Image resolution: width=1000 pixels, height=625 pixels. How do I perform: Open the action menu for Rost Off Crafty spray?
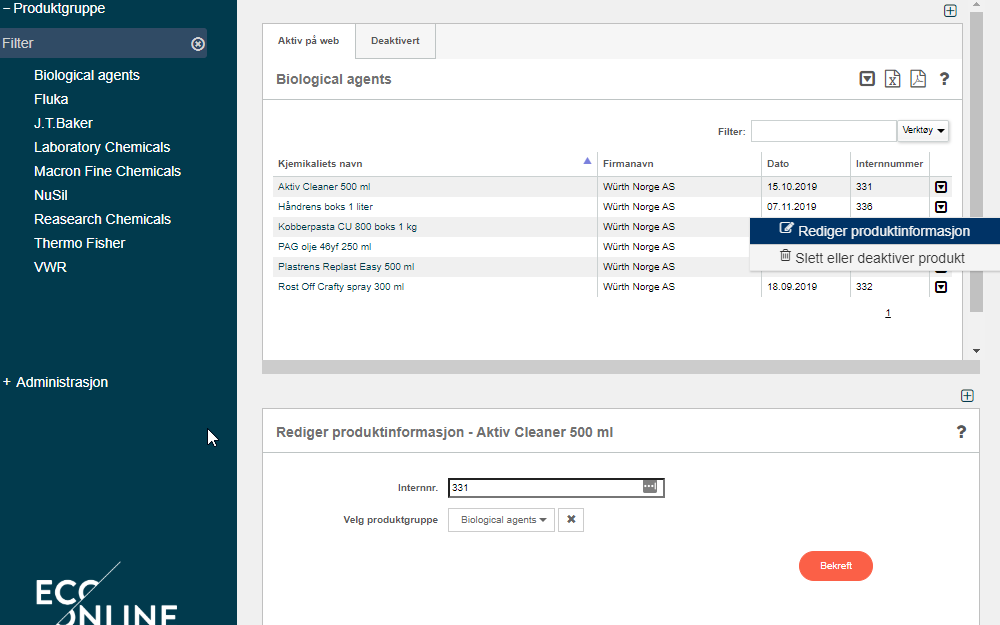(x=941, y=287)
